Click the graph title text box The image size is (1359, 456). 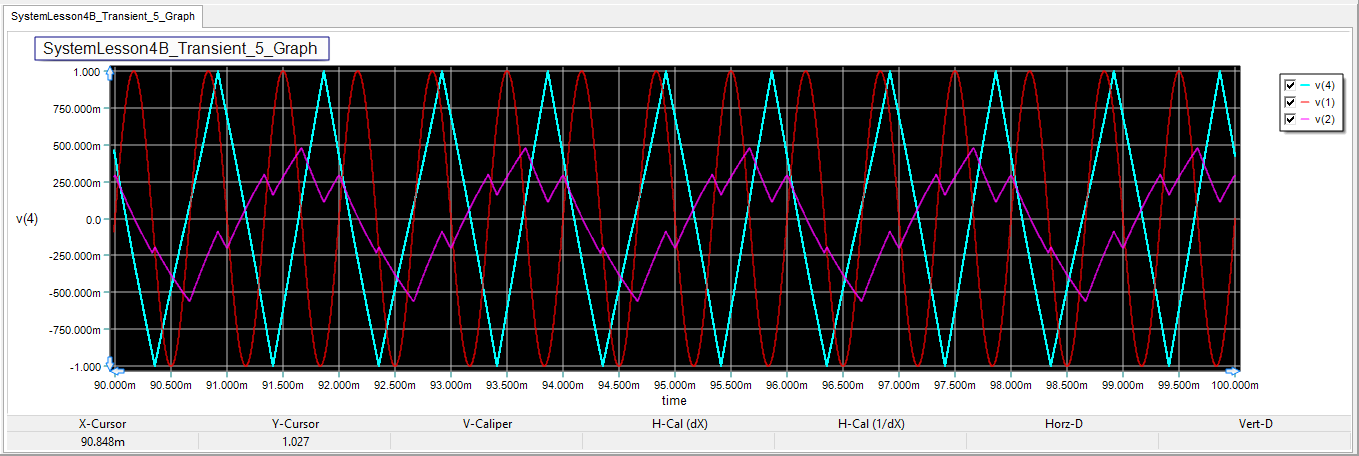pyautogui.click(x=181, y=48)
